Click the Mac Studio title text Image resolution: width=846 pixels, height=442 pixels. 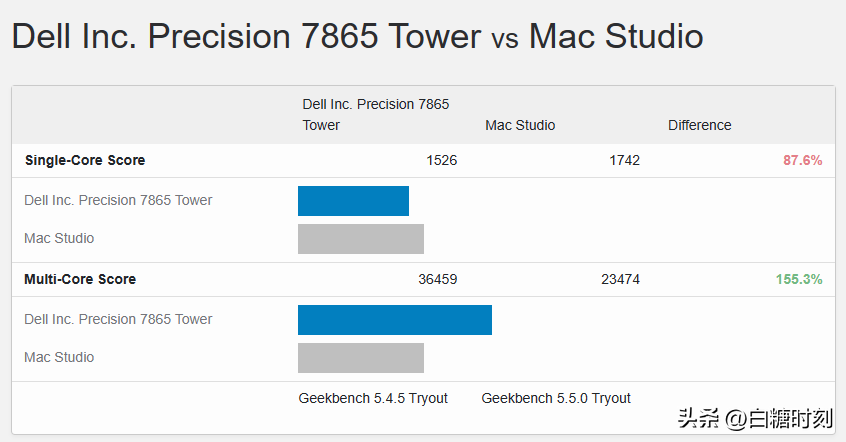tap(616, 36)
